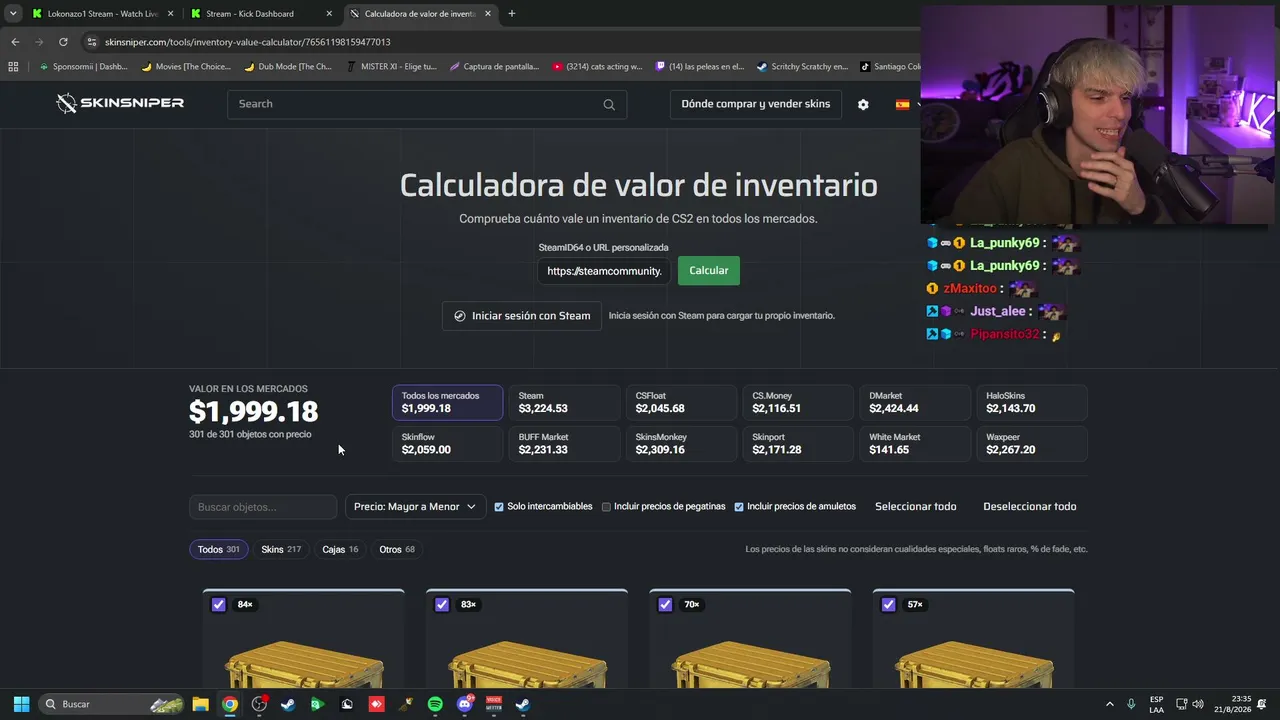Open the Dub Mode bookmark
Image resolution: width=1280 pixels, height=720 pixels.
[x=288, y=67]
